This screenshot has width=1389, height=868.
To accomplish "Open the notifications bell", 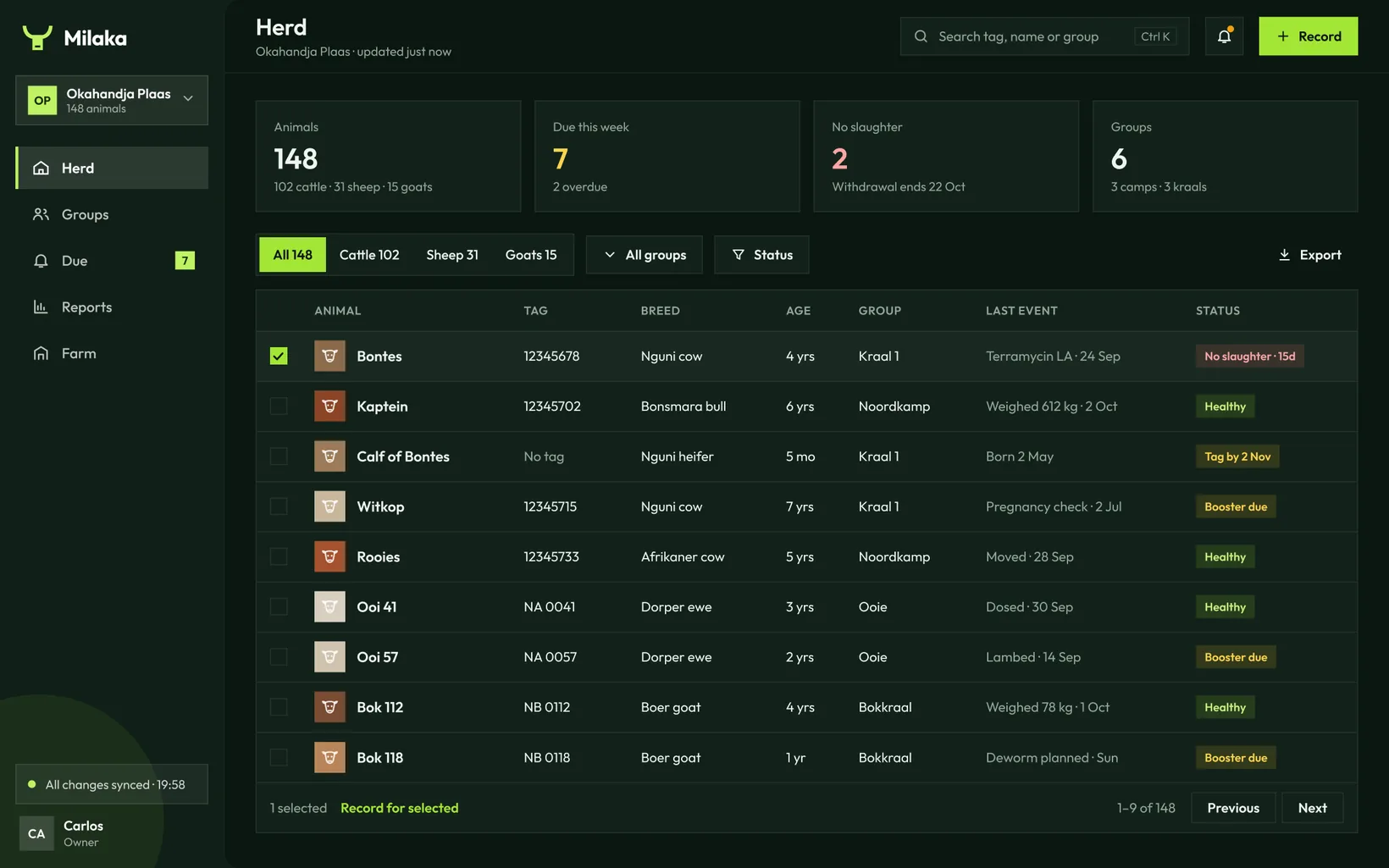I will (1224, 36).
